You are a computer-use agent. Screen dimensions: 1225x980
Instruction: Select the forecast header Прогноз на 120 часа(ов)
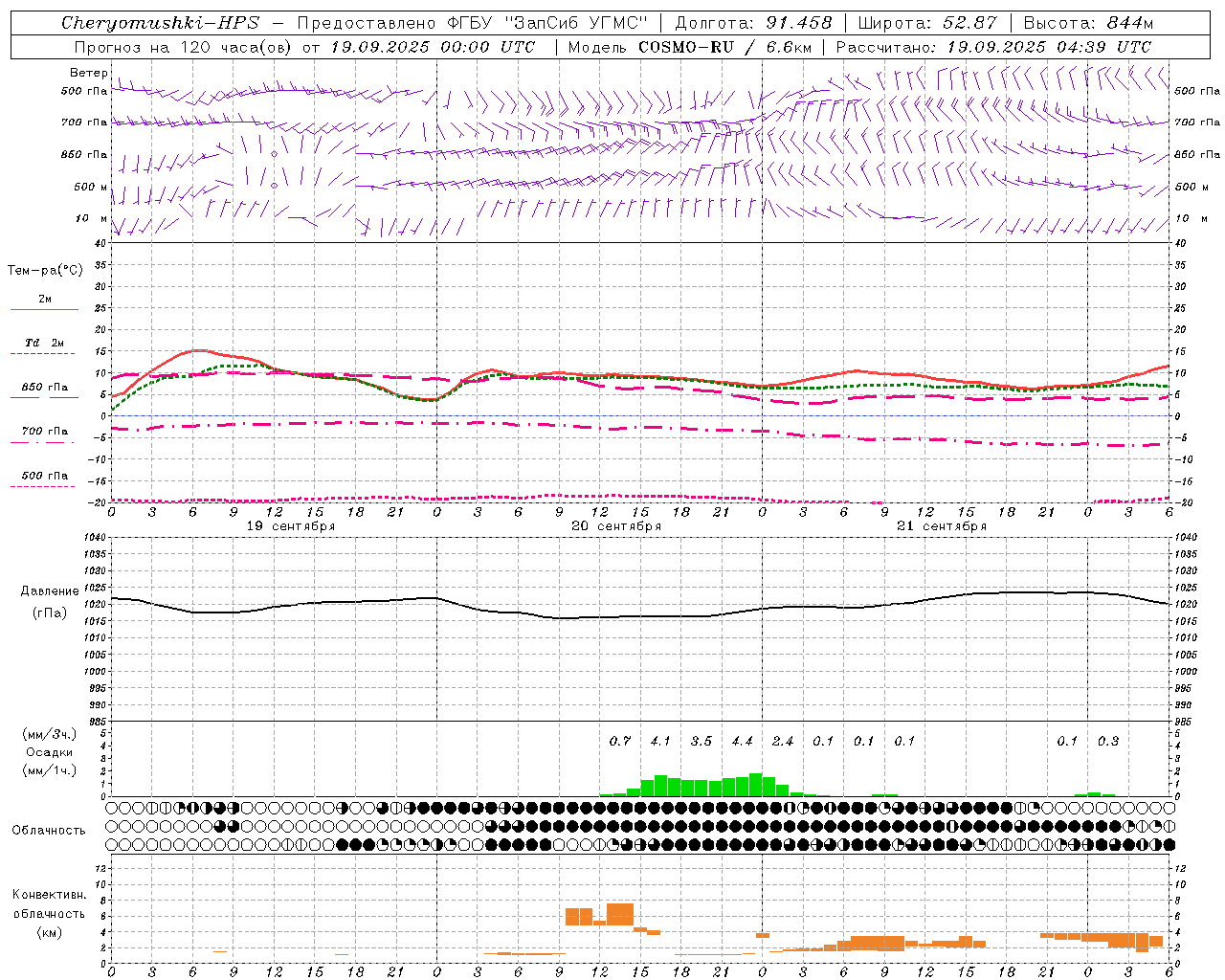(185, 47)
